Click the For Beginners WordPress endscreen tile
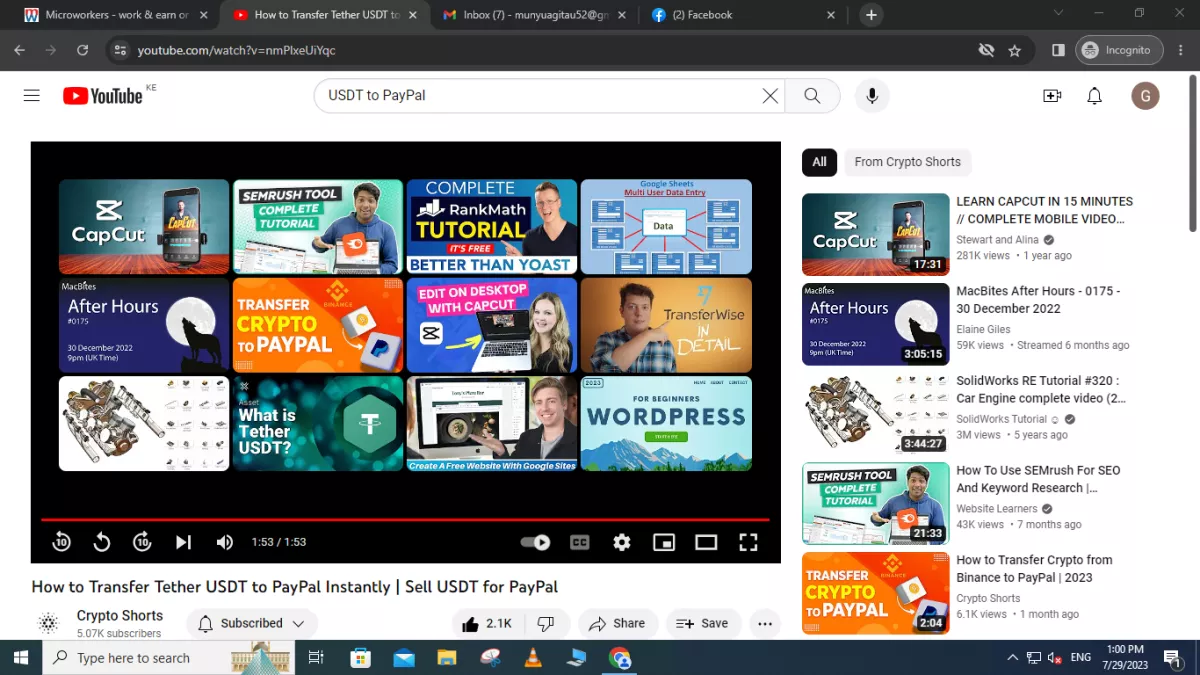This screenshot has width=1200, height=675. [666, 423]
